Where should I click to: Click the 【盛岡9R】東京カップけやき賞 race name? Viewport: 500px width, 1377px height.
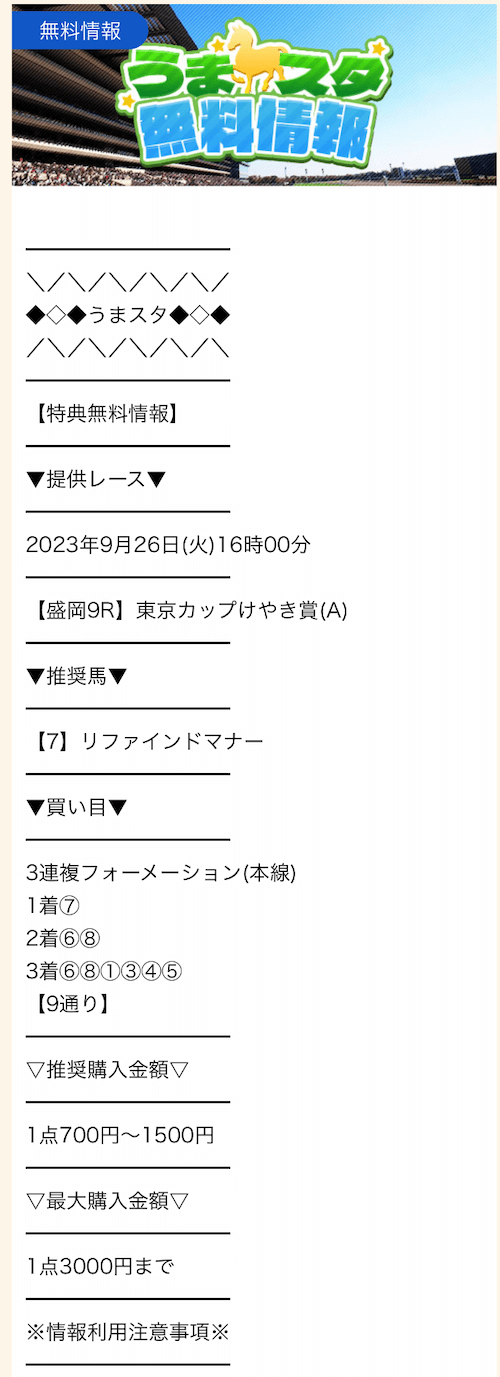click(x=187, y=610)
